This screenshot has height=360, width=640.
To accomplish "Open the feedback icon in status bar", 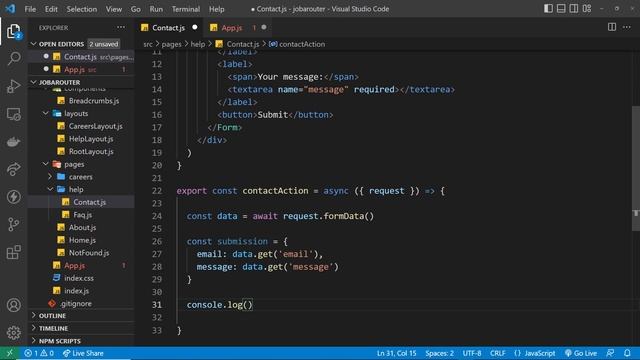I will point(610,353).
